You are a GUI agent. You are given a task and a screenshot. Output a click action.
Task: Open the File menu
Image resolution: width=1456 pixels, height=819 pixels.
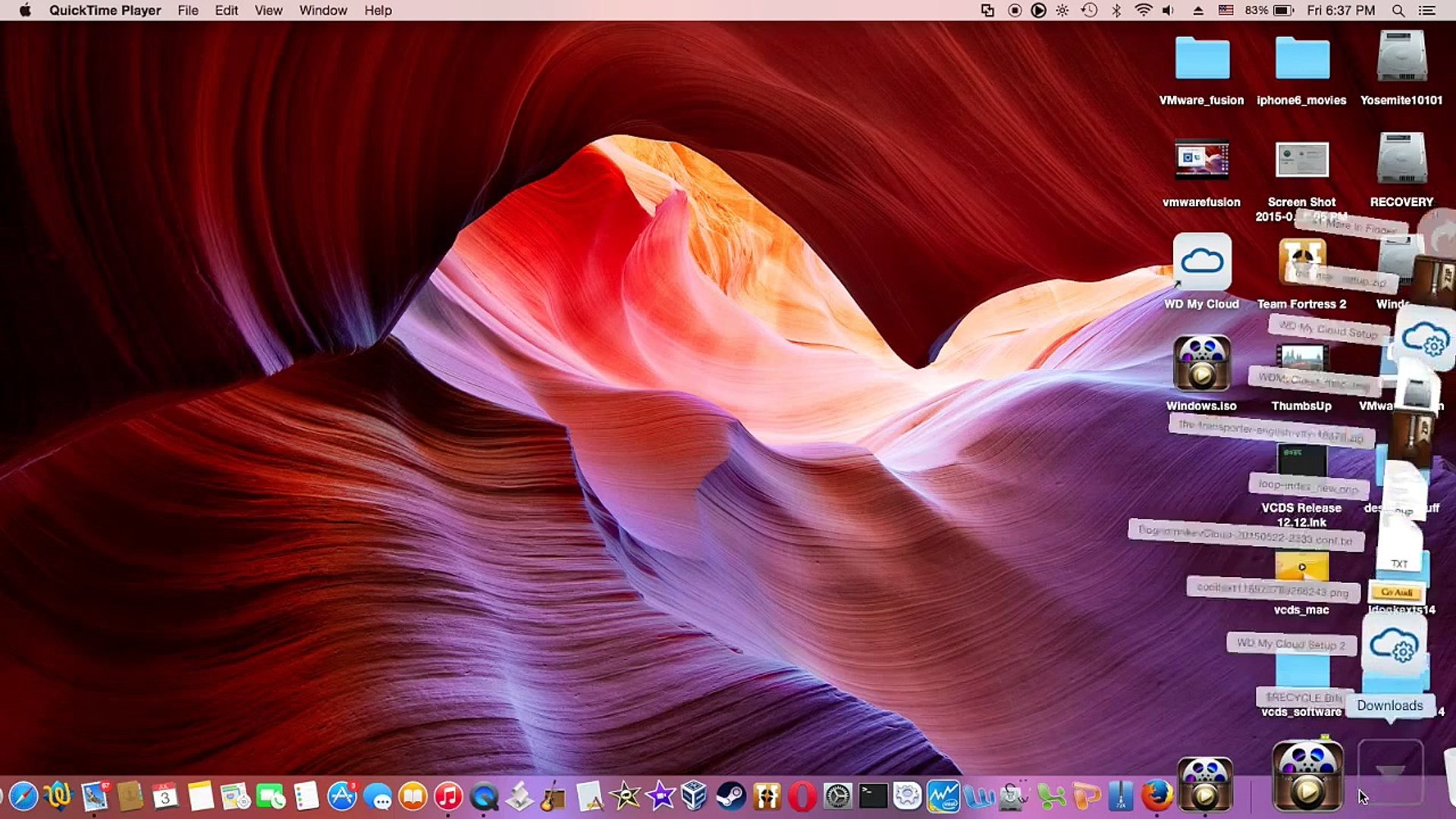pyautogui.click(x=187, y=11)
